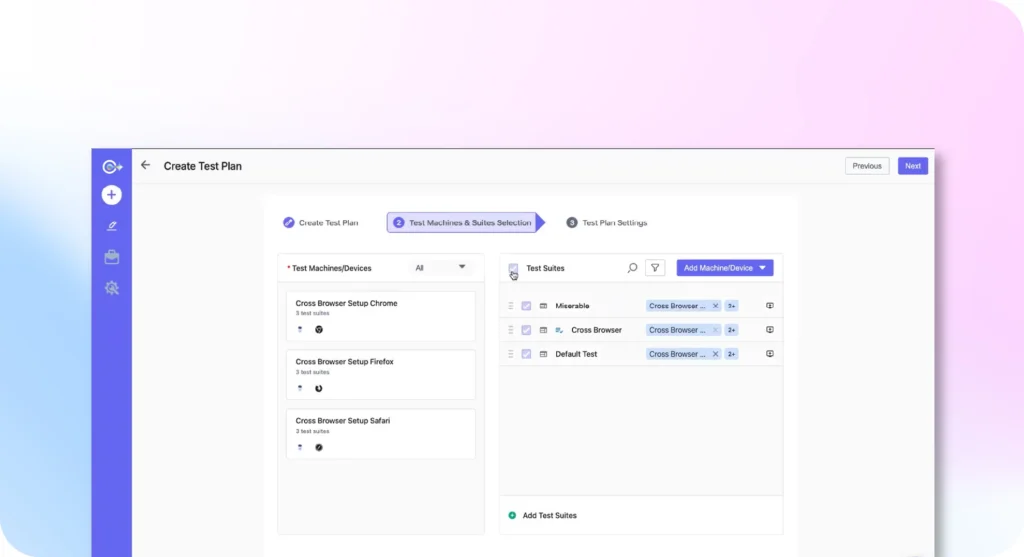Image resolution: width=1024 pixels, height=557 pixels.
Task: Uncheck the Default Test suite checkbox
Action: click(x=526, y=354)
